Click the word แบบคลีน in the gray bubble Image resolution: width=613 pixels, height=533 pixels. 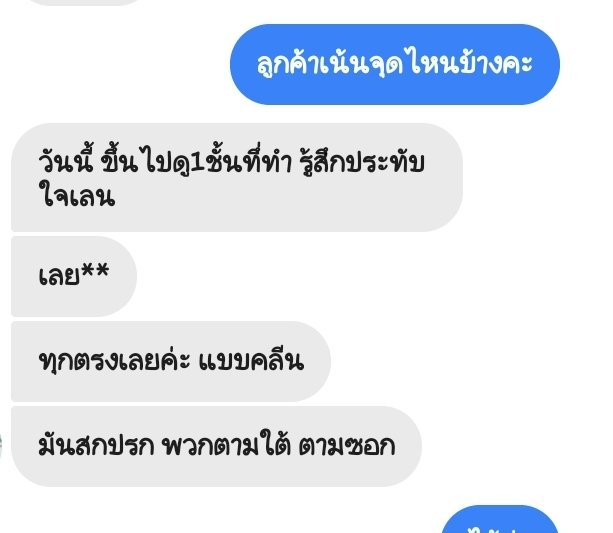(x=251, y=360)
